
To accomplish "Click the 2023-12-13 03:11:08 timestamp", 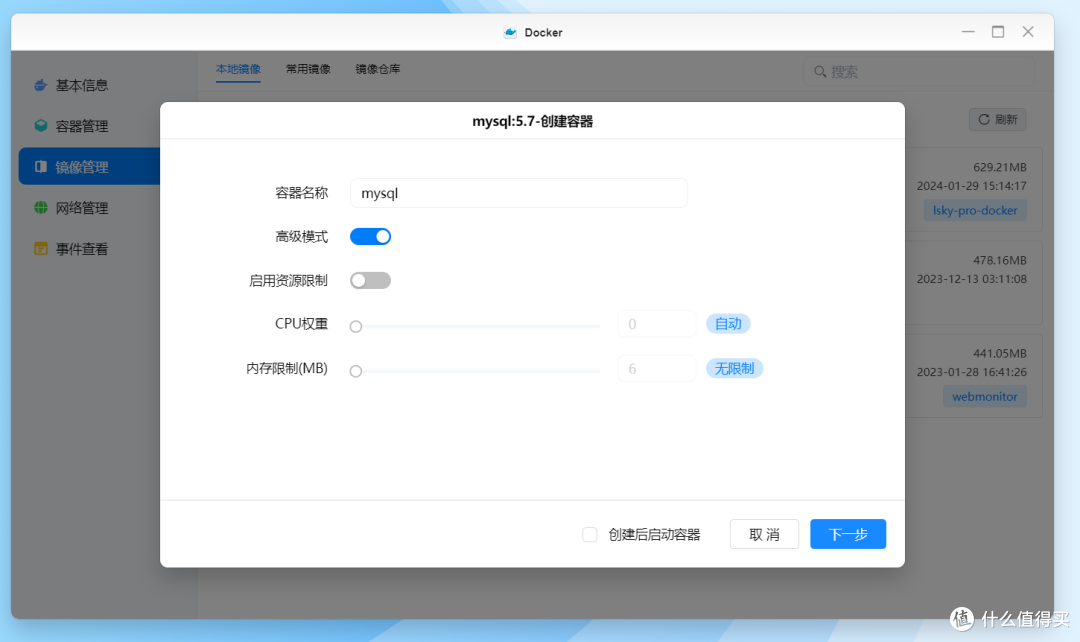I will click(971, 279).
